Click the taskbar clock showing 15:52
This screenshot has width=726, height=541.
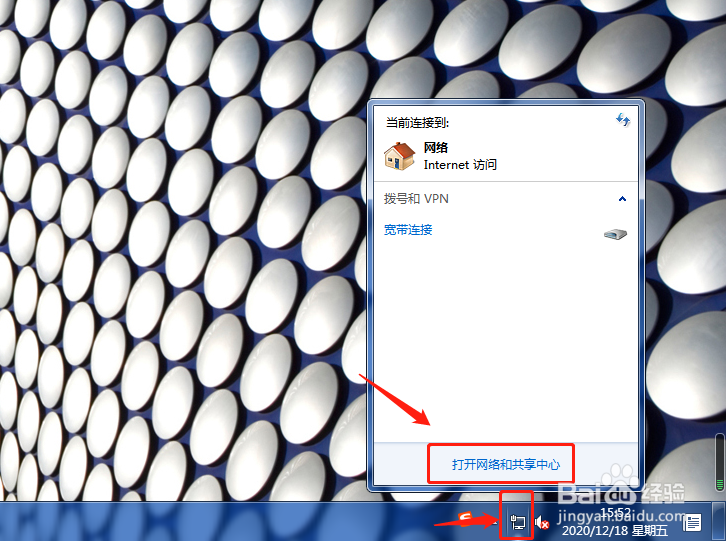tap(615, 512)
